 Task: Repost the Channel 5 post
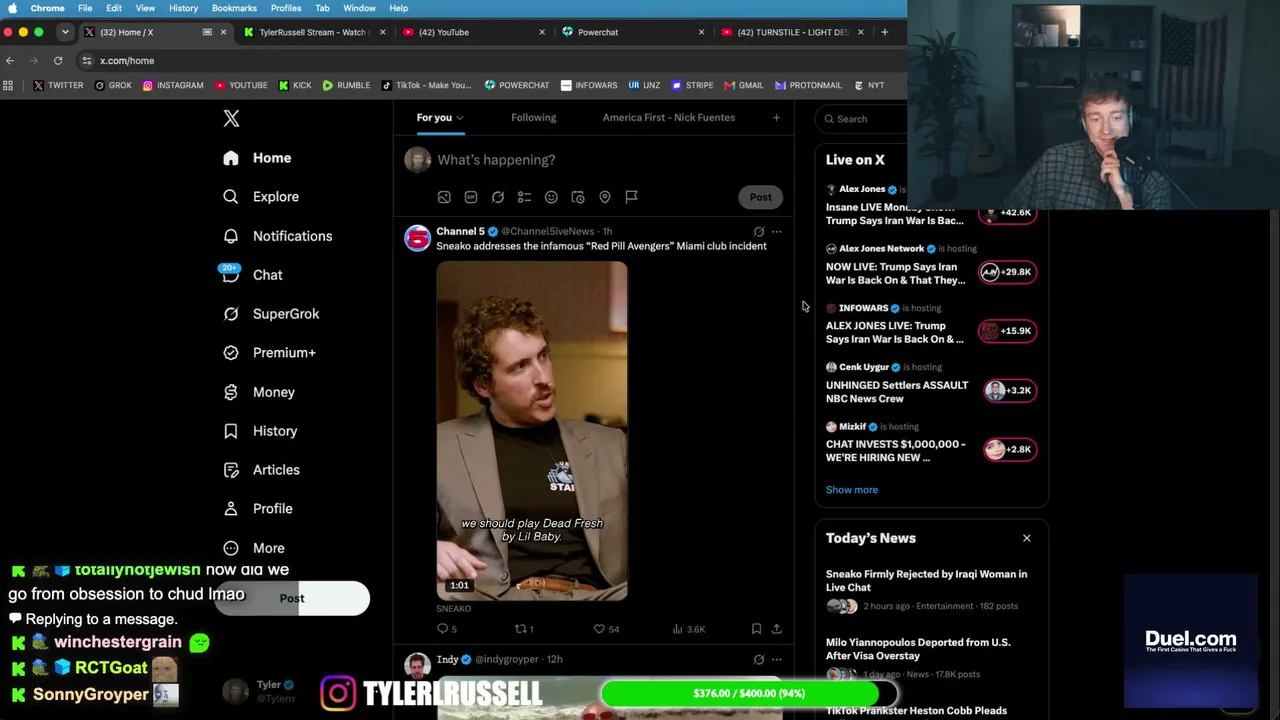[524, 629]
